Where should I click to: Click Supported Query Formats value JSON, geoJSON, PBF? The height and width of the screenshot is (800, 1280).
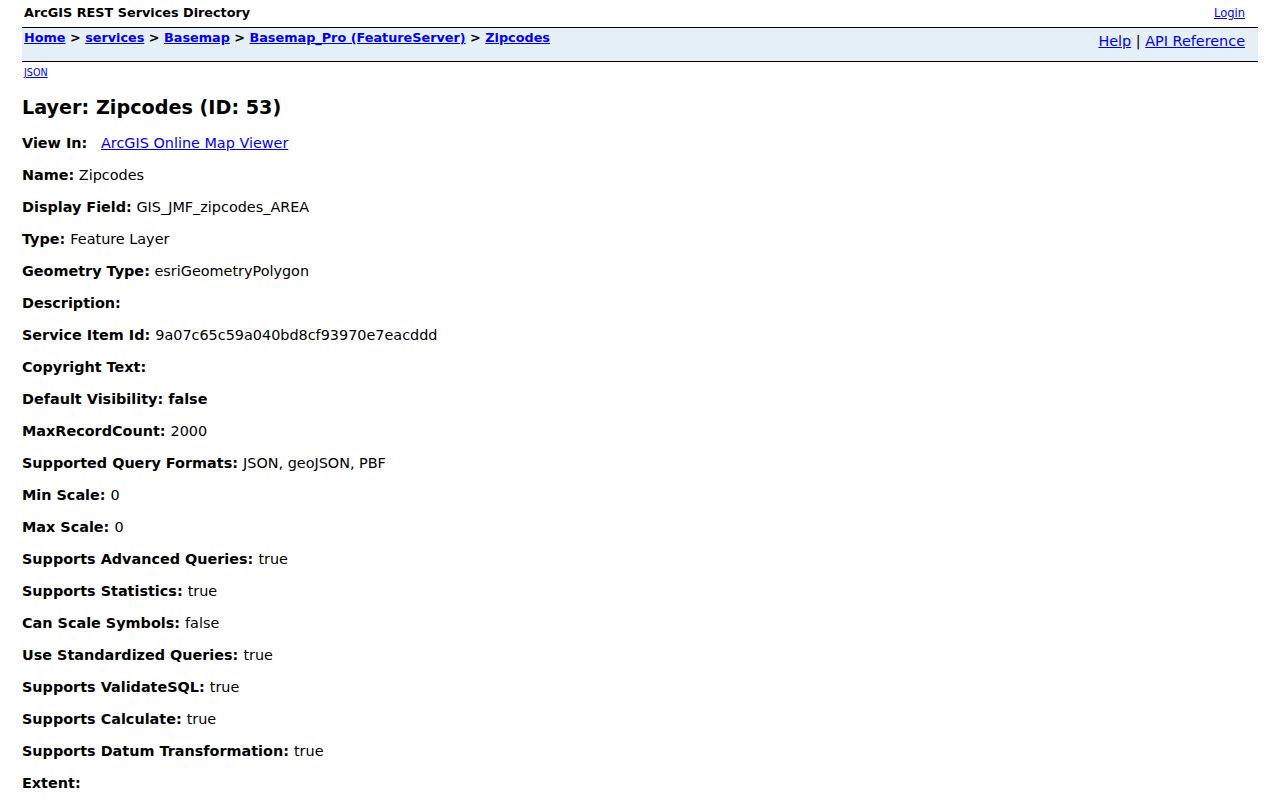(314, 463)
